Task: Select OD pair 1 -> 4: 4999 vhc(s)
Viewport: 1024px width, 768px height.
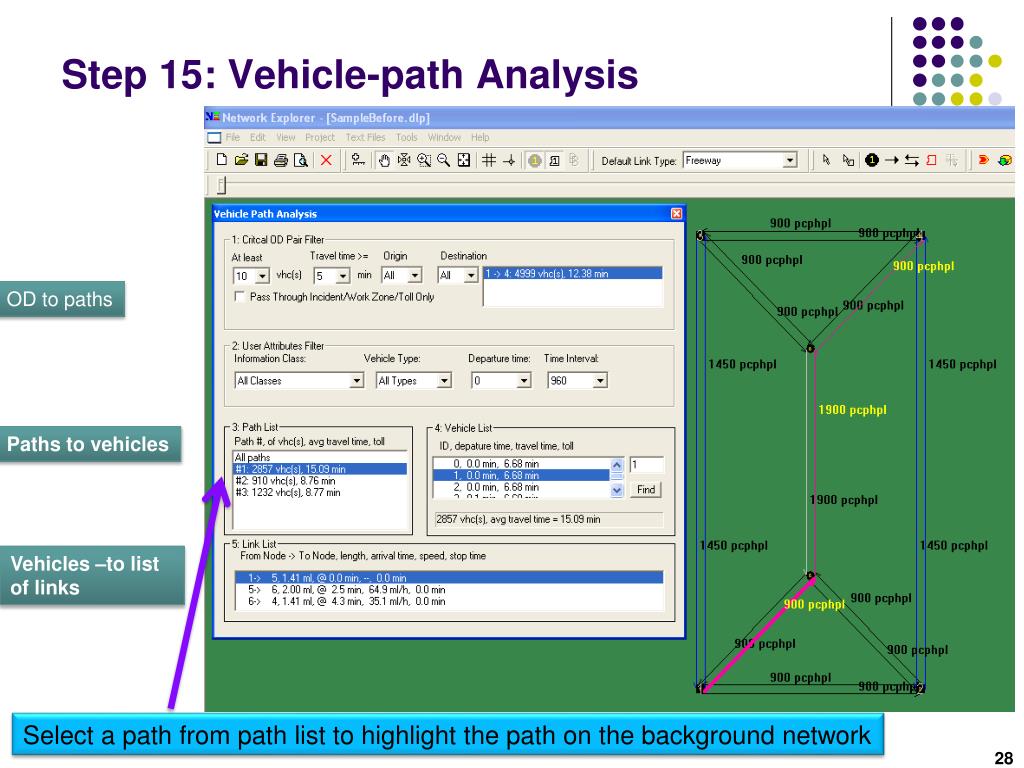Action: 573,274
